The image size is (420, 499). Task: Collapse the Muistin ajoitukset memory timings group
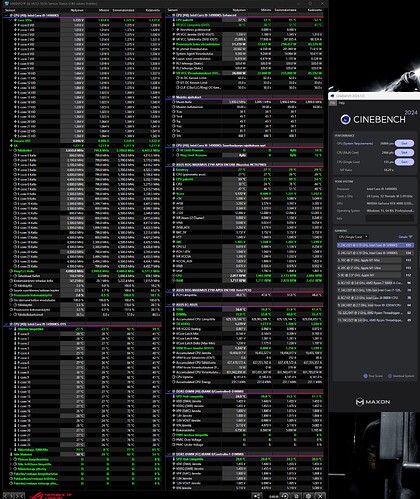[169, 97]
